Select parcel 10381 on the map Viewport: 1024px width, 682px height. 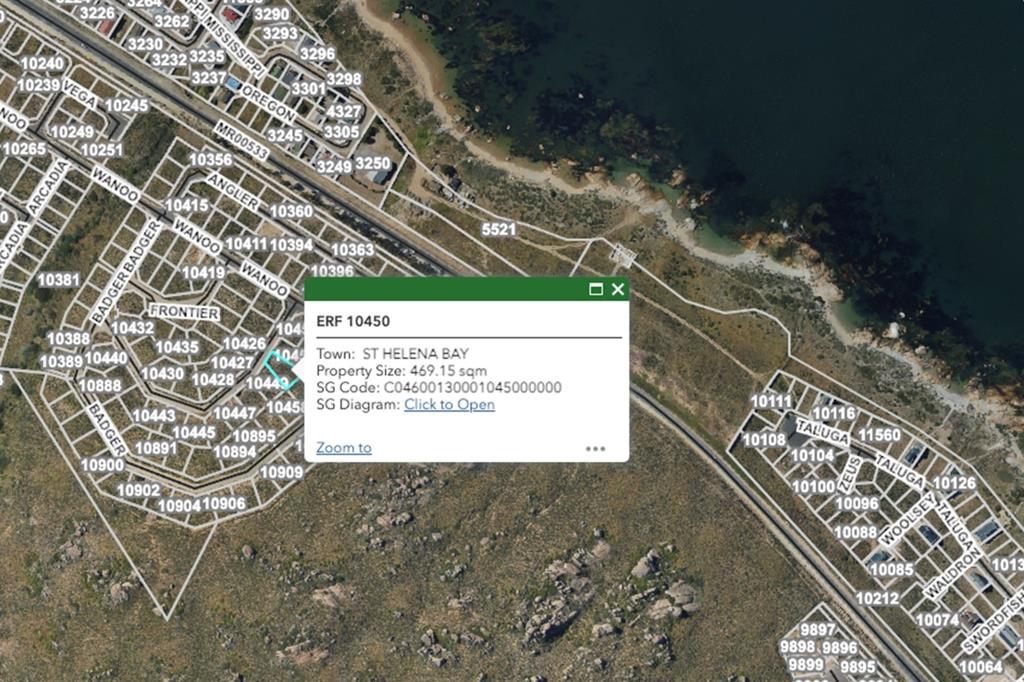pos(59,280)
